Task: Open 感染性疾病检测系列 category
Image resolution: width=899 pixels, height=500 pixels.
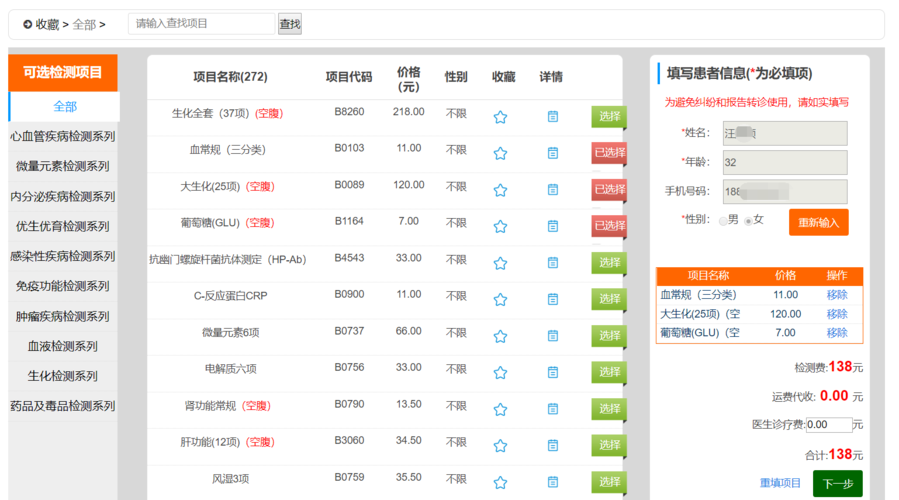Action: coord(63,256)
